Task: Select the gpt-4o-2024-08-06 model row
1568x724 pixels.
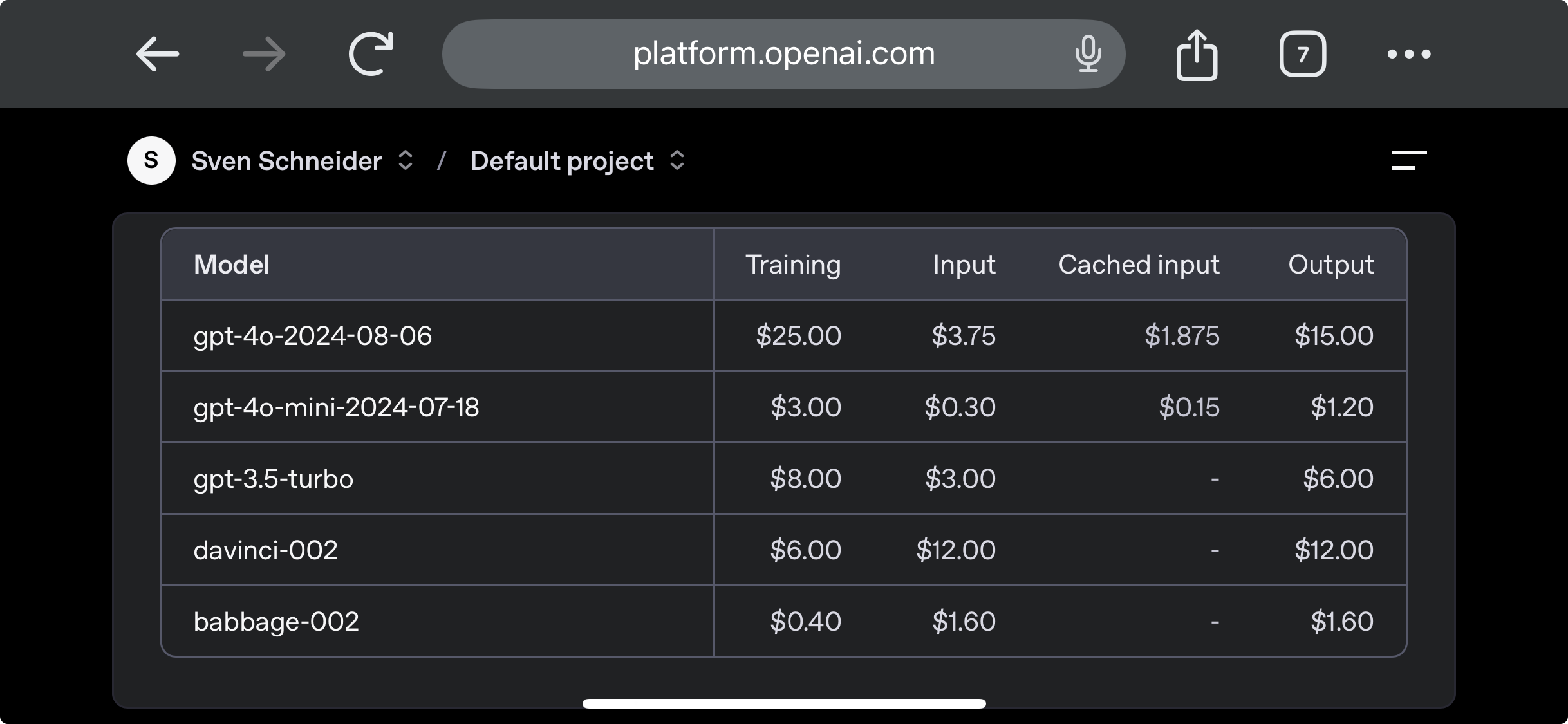Action: point(313,336)
